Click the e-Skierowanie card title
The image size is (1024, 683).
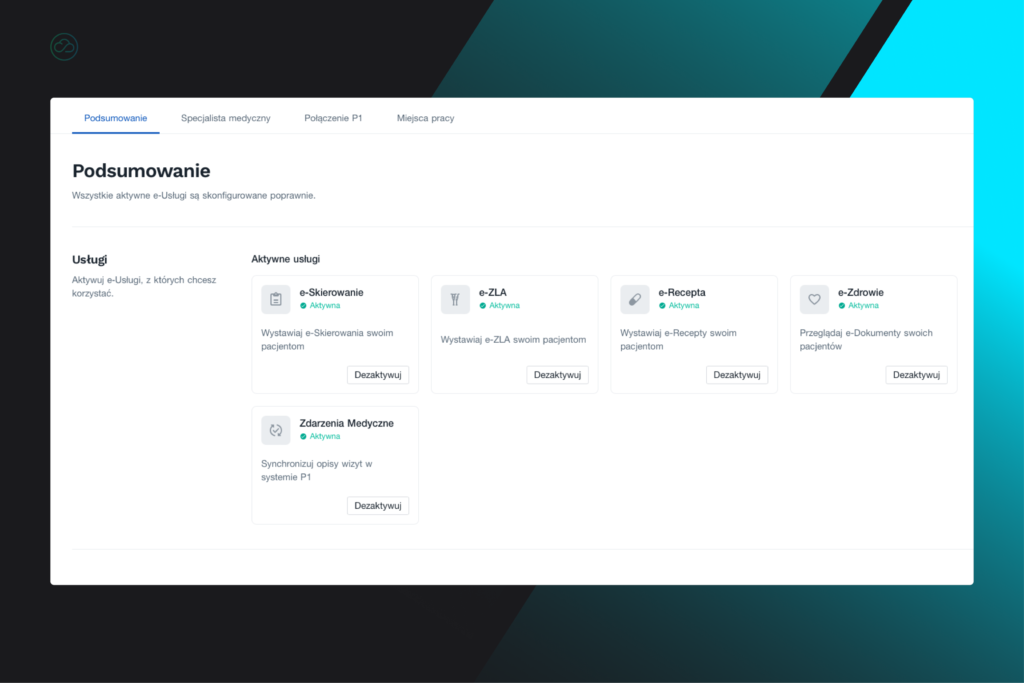(331, 293)
